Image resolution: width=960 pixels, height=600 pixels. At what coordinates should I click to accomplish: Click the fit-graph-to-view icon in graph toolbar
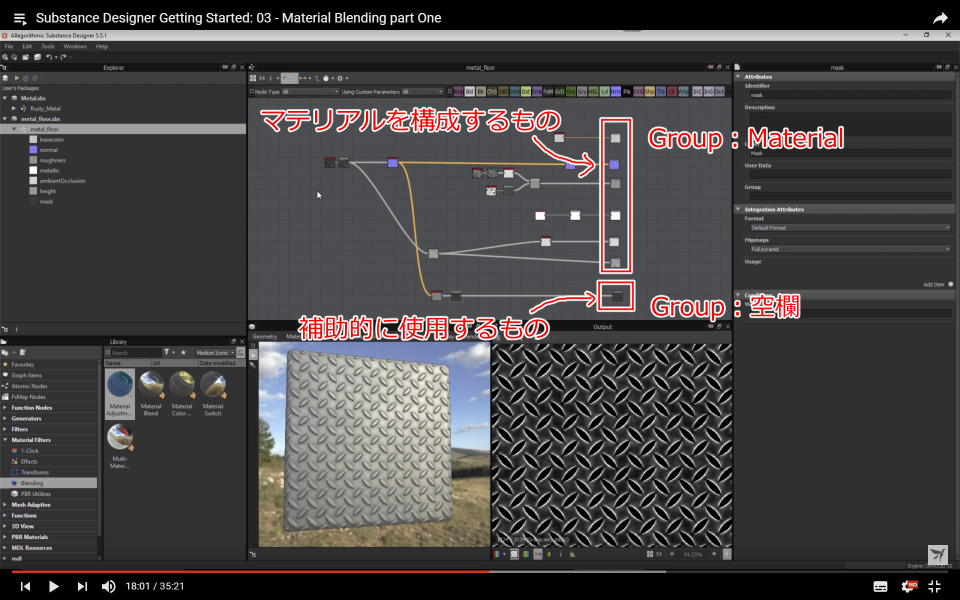tap(253, 78)
